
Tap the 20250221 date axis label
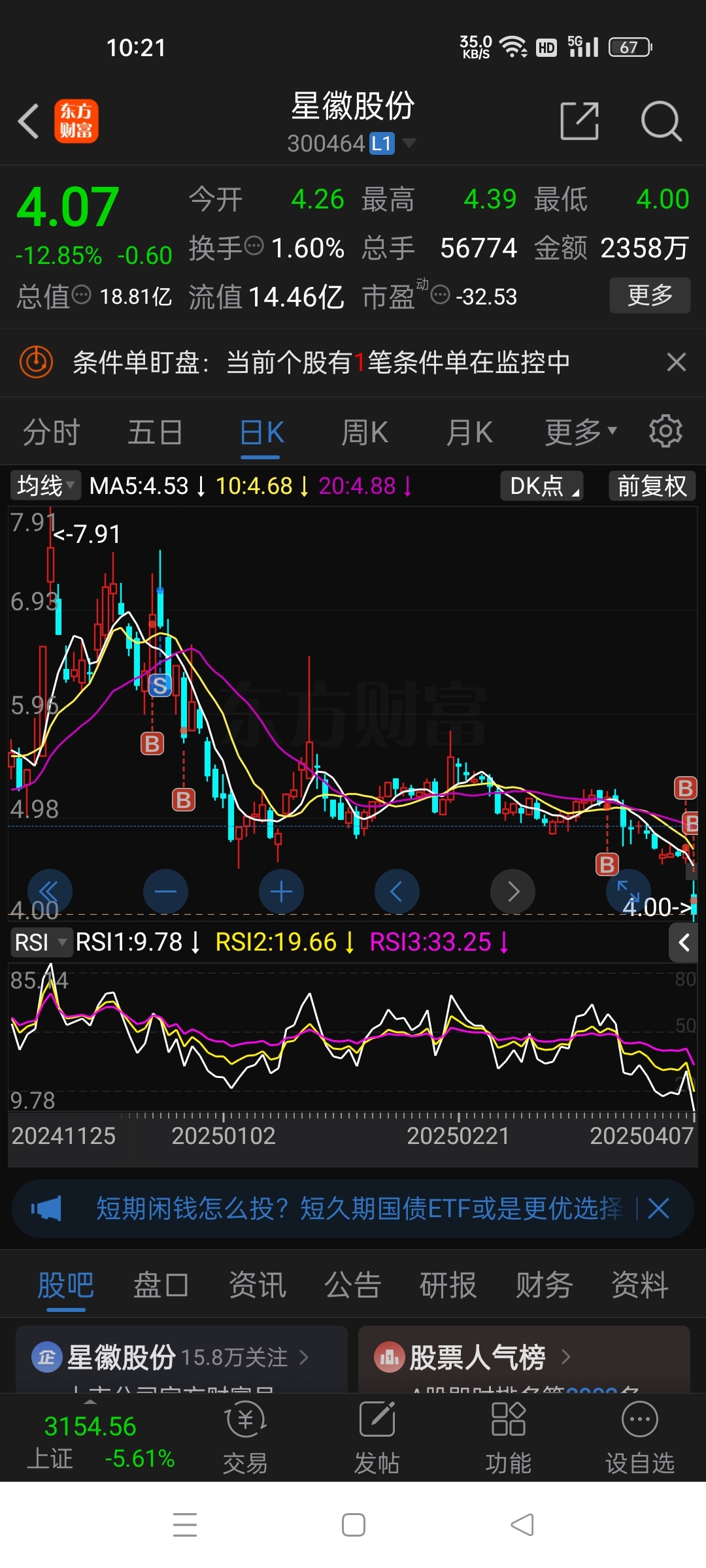click(458, 1135)
